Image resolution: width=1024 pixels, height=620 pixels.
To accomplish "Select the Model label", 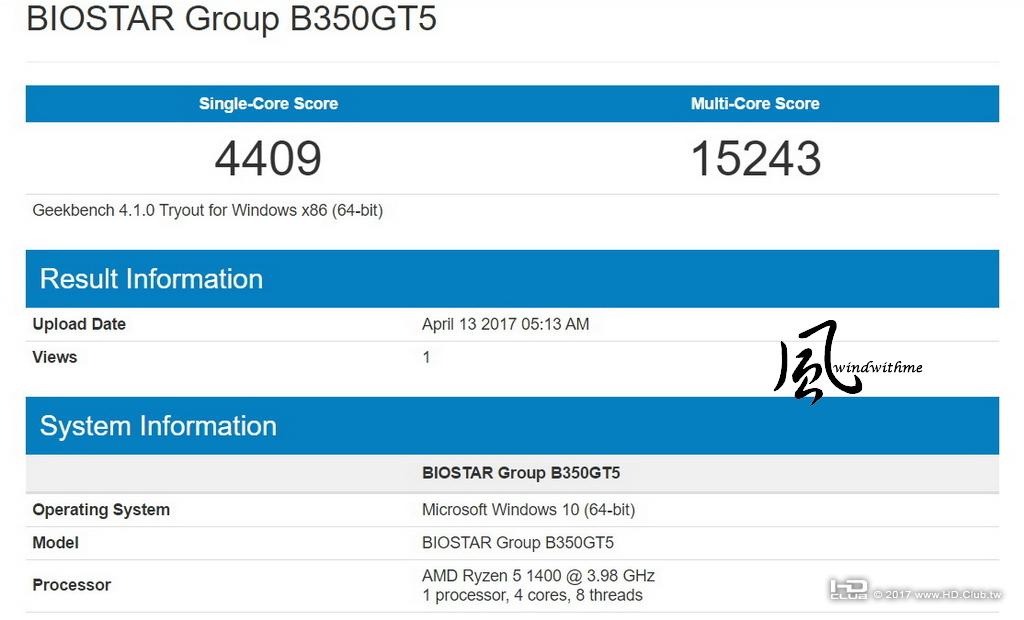I will point(56,543).
